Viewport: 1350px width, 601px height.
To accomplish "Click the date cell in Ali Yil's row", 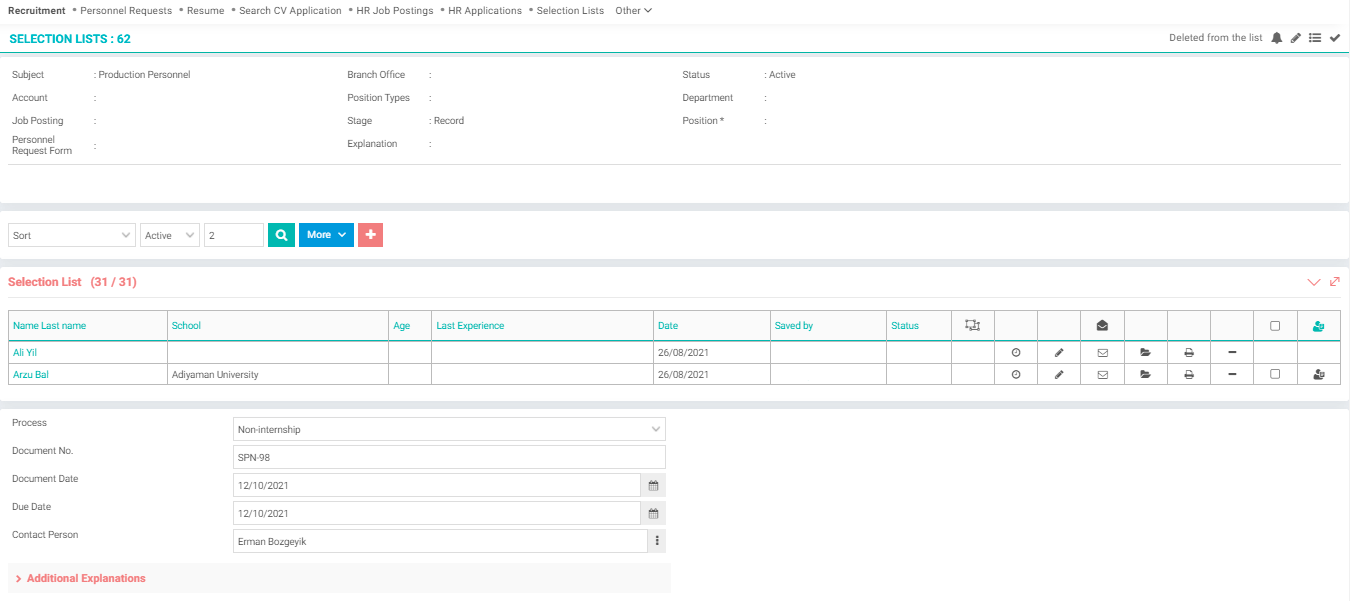I will point(712,352).
